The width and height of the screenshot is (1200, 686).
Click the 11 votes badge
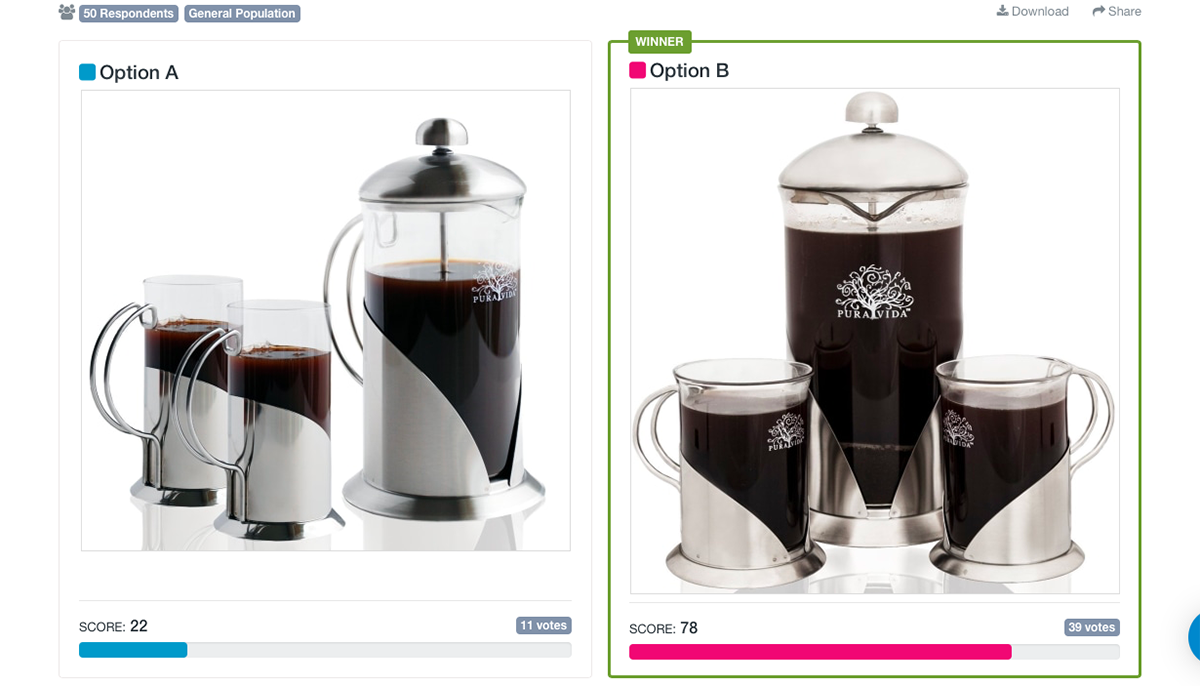point(543,626)
